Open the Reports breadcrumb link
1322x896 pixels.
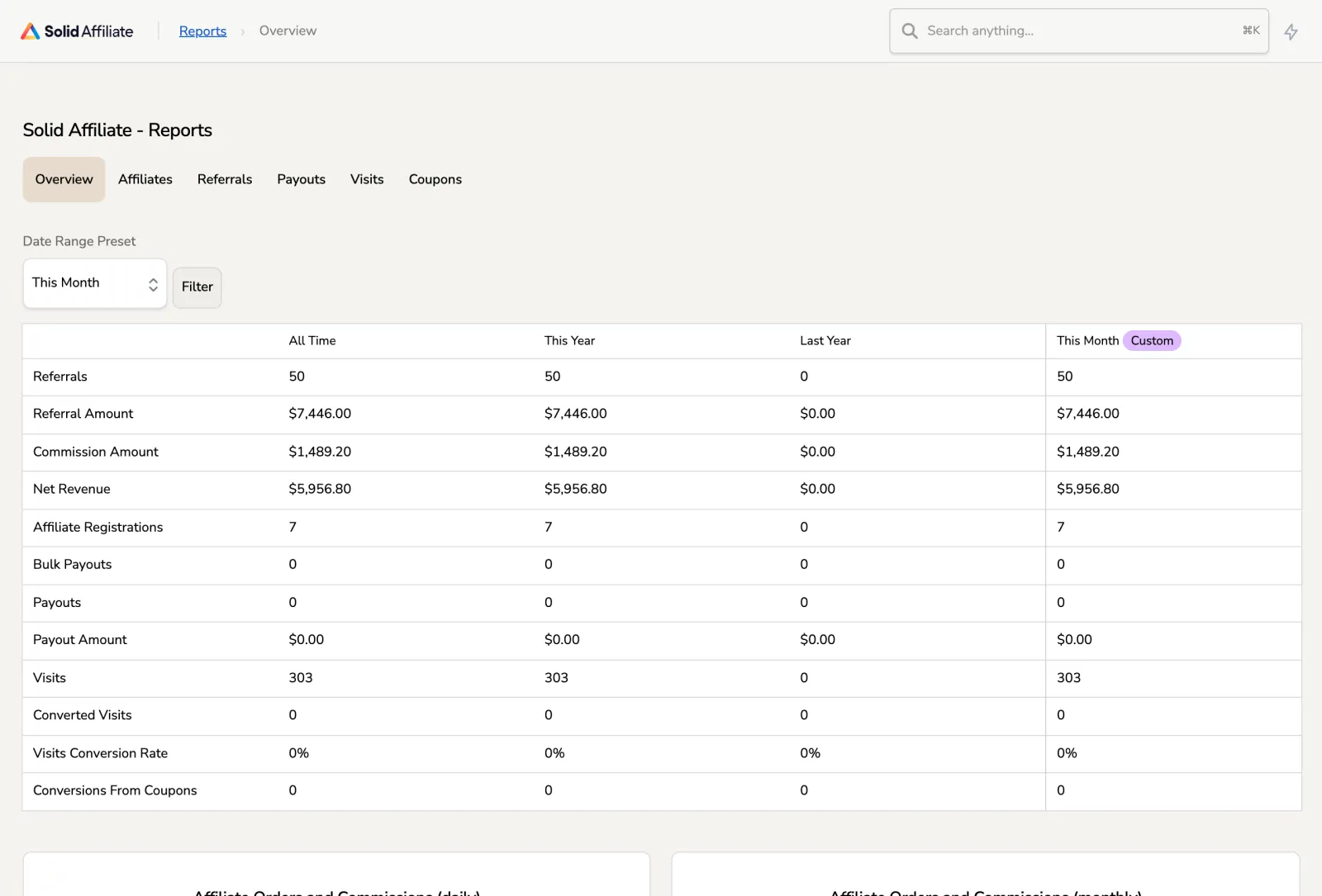(x=202, y=31)
